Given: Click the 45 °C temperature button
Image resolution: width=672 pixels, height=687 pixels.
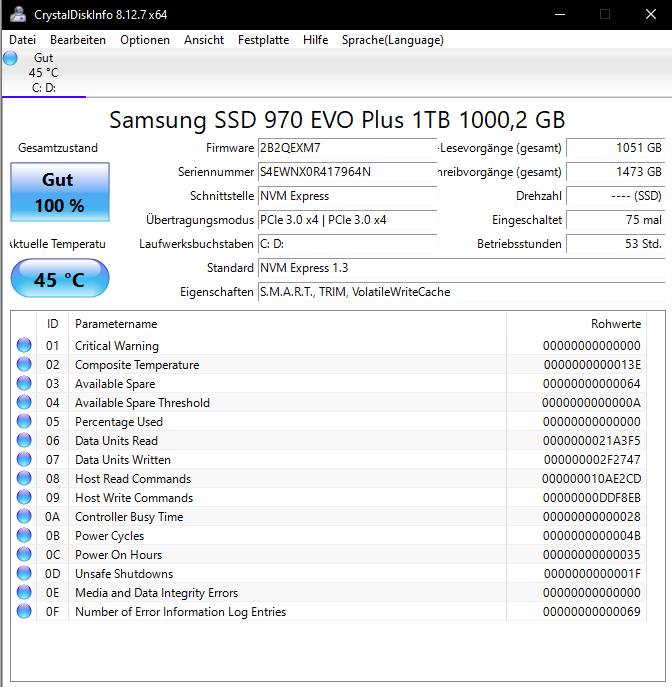Looking at the screenshot, I should 60,278.
